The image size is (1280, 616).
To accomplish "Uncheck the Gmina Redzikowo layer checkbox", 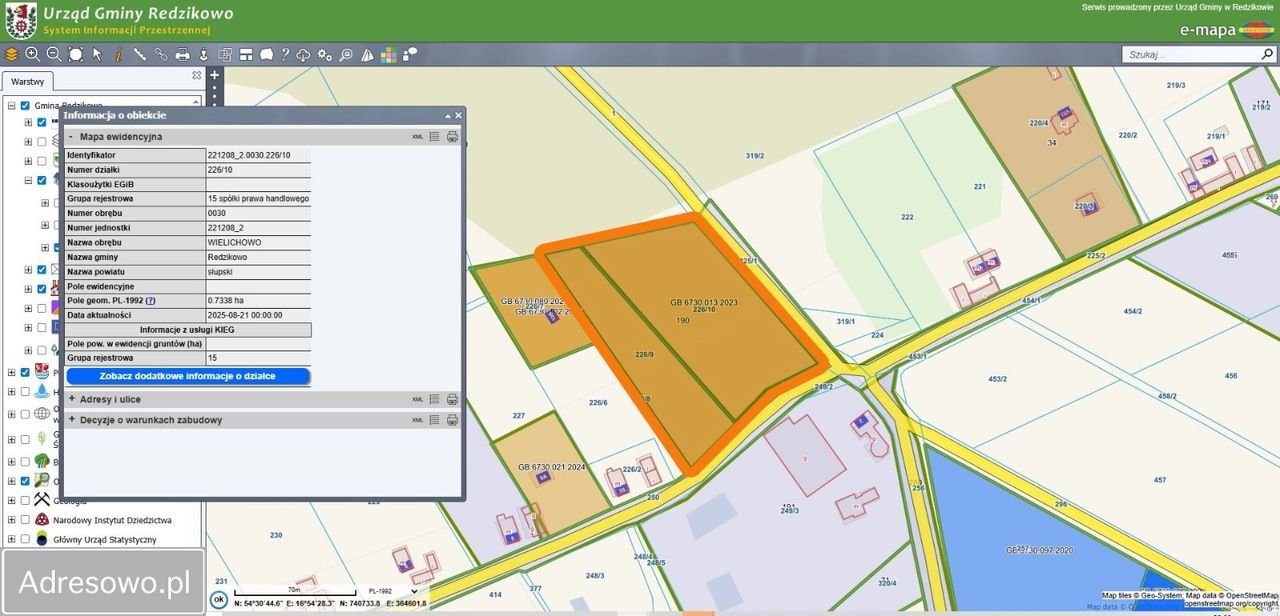I will tap(25, 105).
